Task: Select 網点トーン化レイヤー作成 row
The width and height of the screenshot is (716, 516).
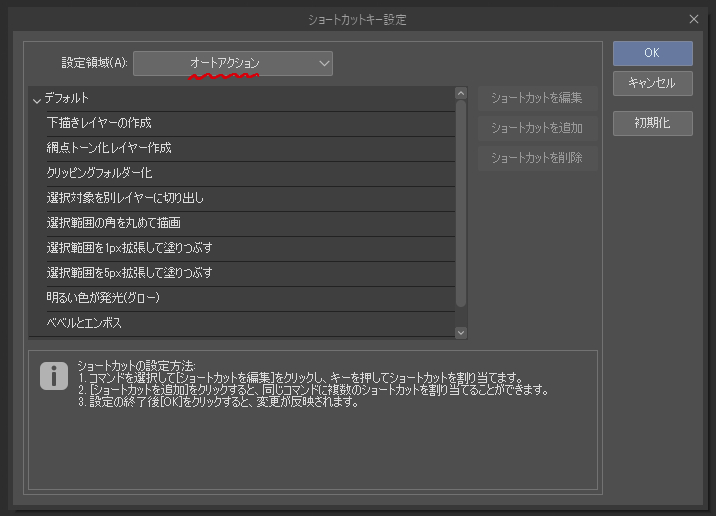Action: point(250,148)
